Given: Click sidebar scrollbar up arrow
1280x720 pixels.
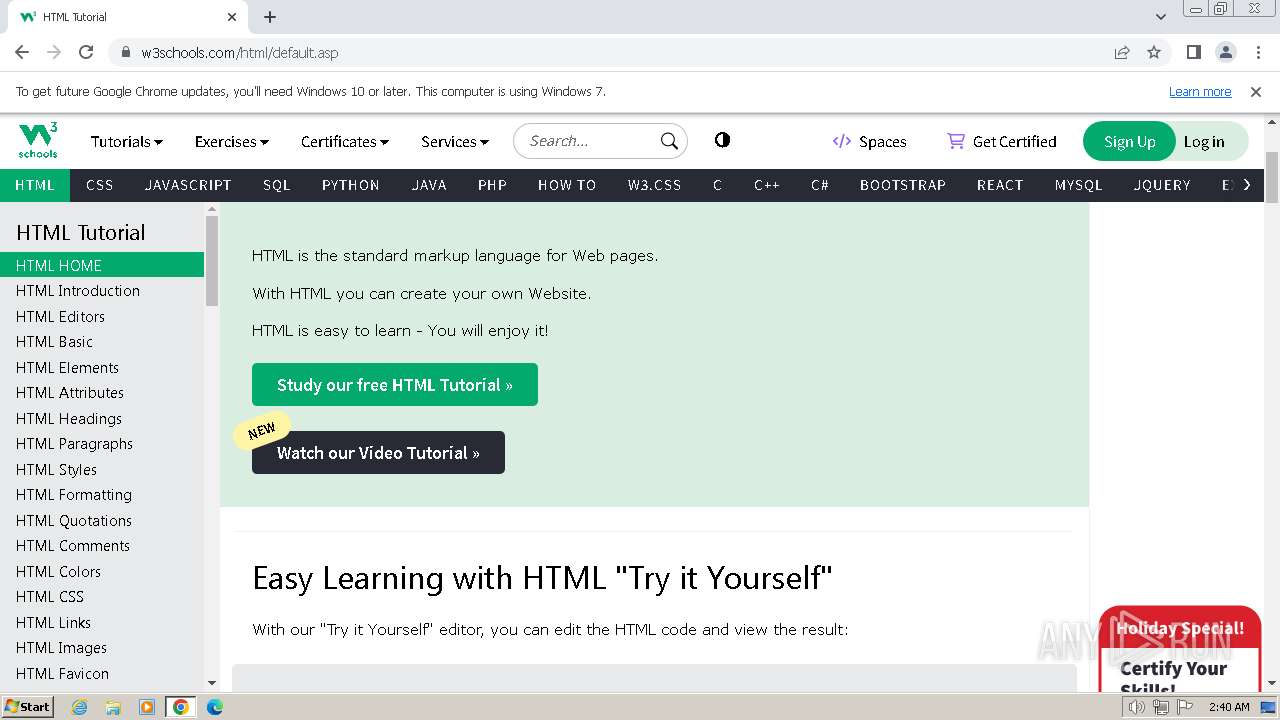Looking at the screenshot, I should tap(211, 209).
